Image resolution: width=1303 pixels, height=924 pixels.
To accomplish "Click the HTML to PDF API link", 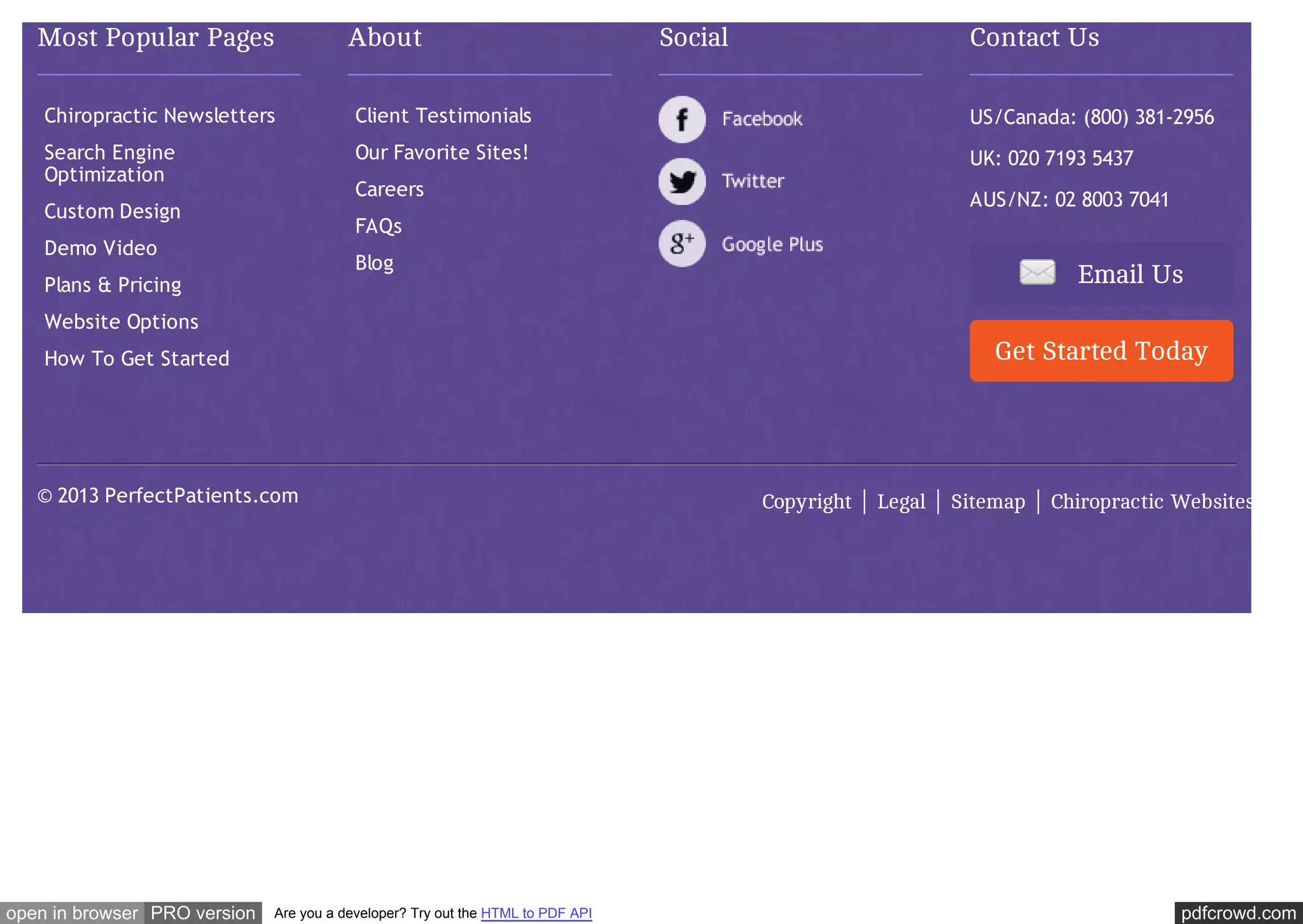I will [x=536, y=913].
